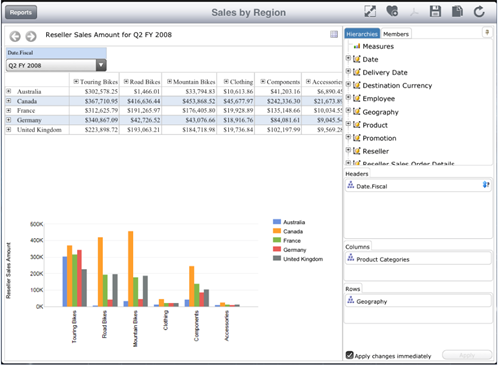Expand the Geography hierarchy node
The width and height of the screenshot is (498, 365).
[x=348, y=110]
